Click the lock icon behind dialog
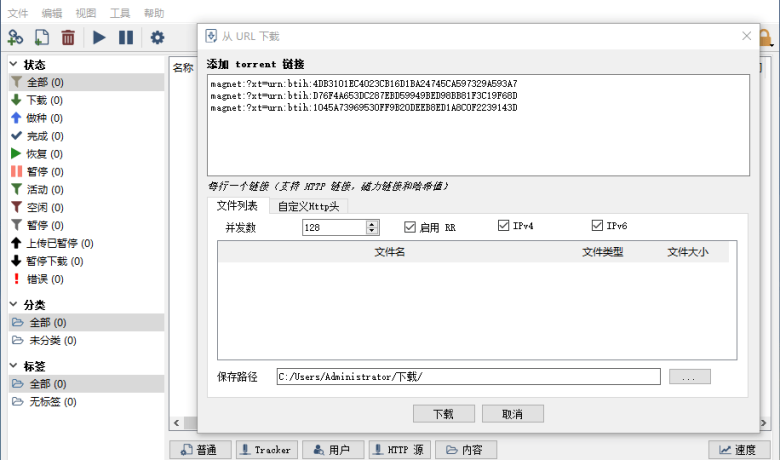The image size is (780, 460). tap(766, 38)
